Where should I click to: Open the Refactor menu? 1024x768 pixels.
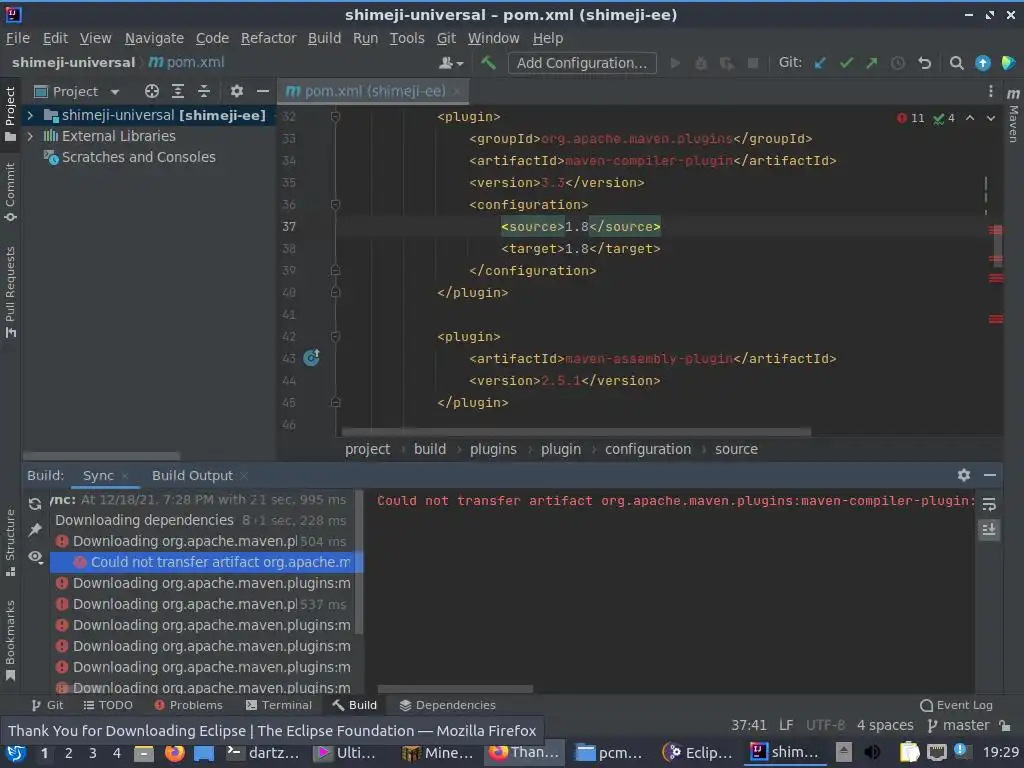(268, 39)
